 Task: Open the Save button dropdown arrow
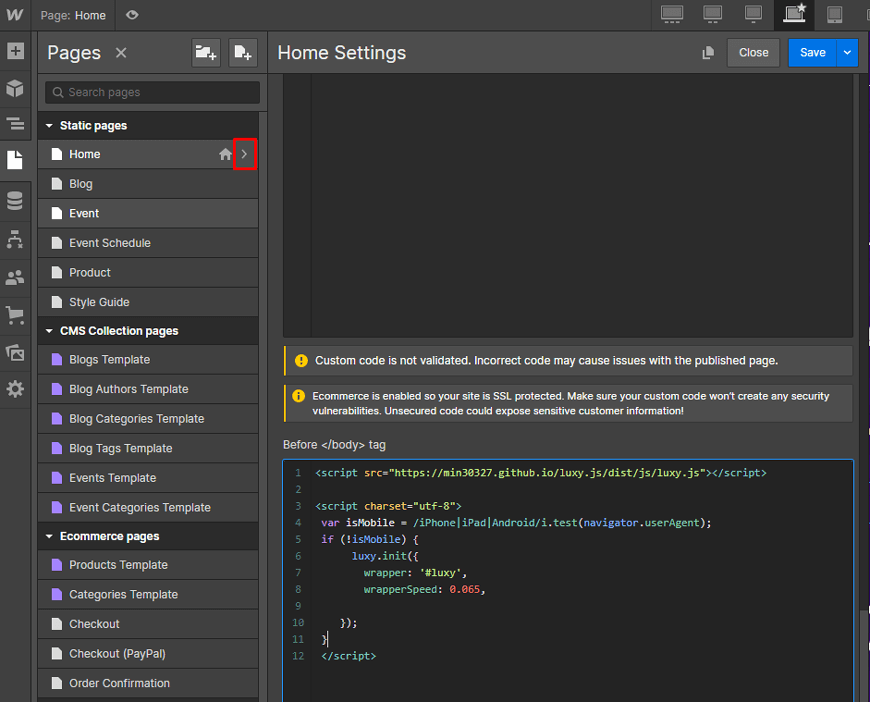848,53
